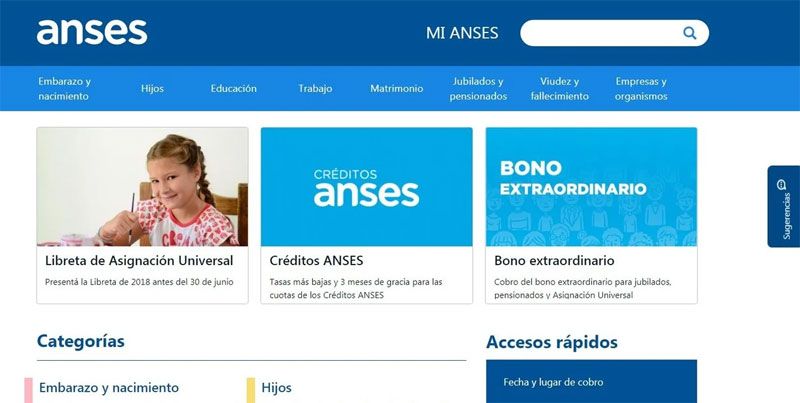Open the MI ANSES link
800x403 pixels.
(462, 33)
